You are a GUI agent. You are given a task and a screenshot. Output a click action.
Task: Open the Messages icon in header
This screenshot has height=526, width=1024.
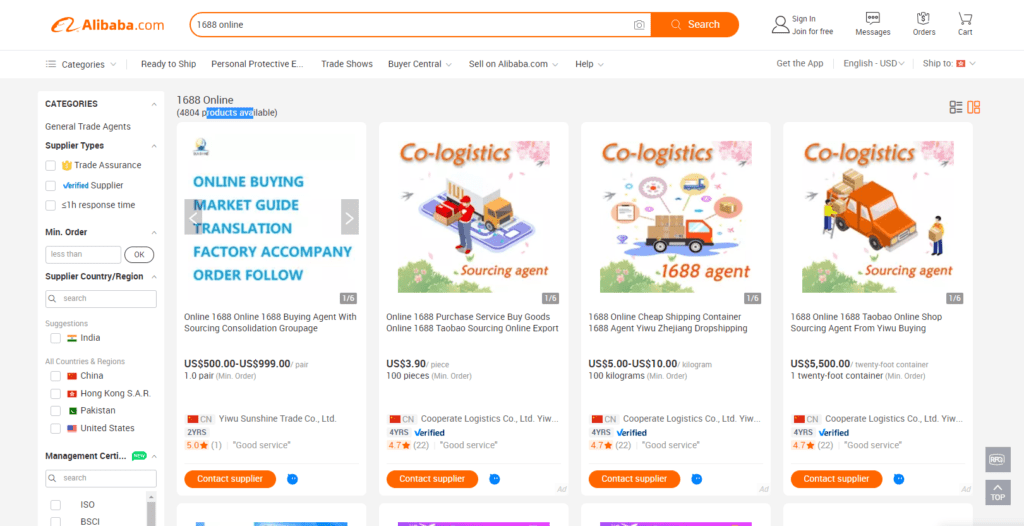872,18
